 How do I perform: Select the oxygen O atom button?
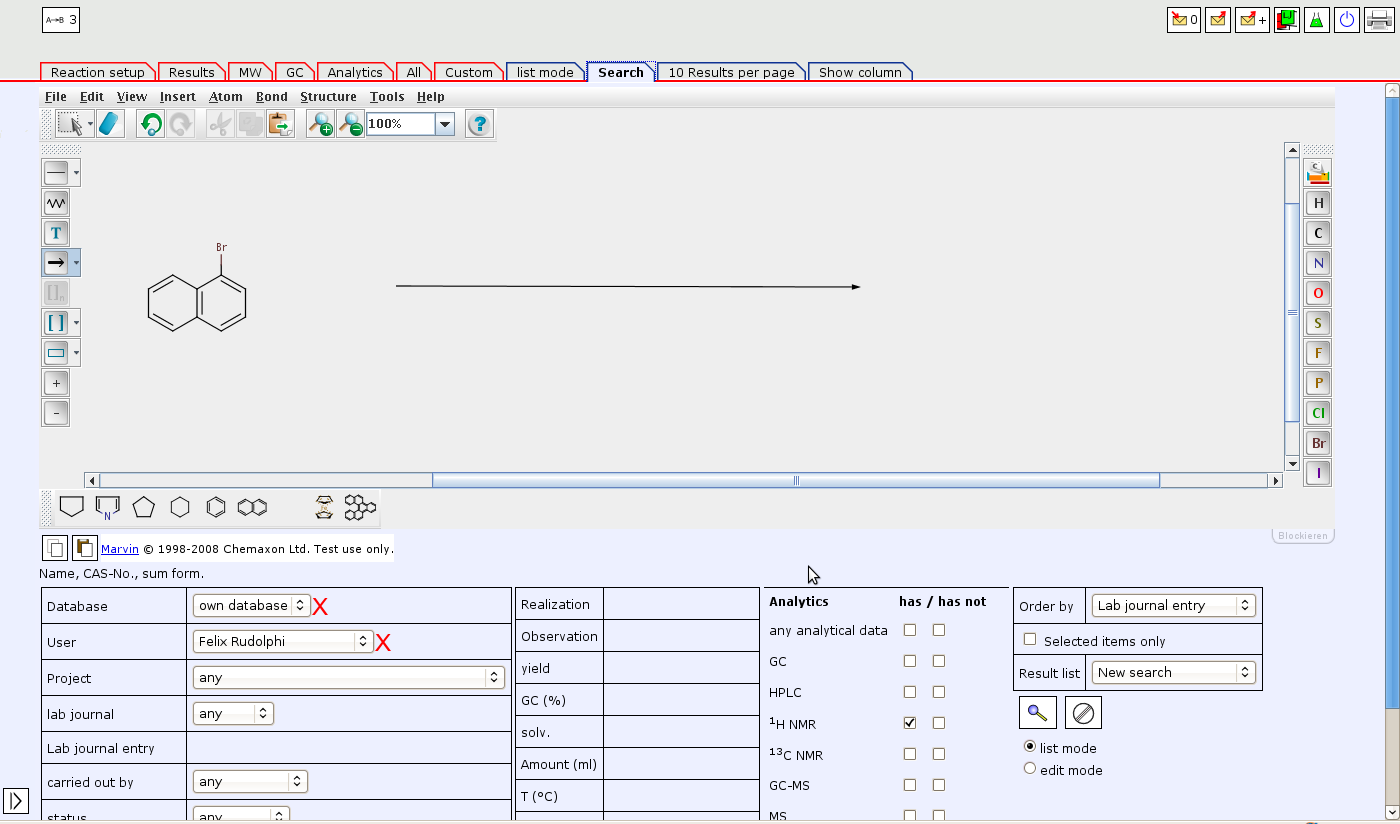pyautogui.click(x=1318, y=293)
